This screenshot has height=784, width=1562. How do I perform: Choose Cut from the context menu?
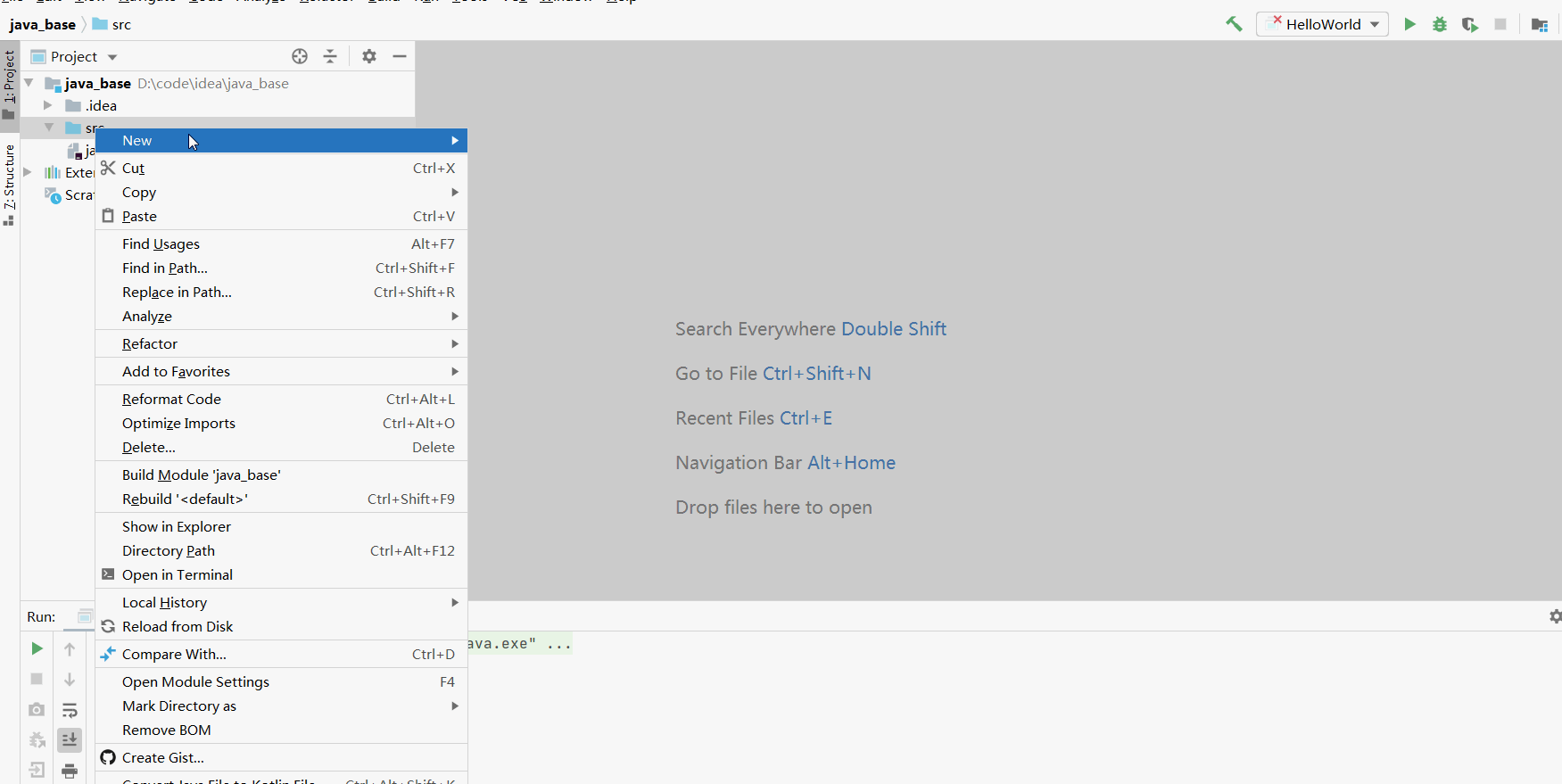pos(281,169)
